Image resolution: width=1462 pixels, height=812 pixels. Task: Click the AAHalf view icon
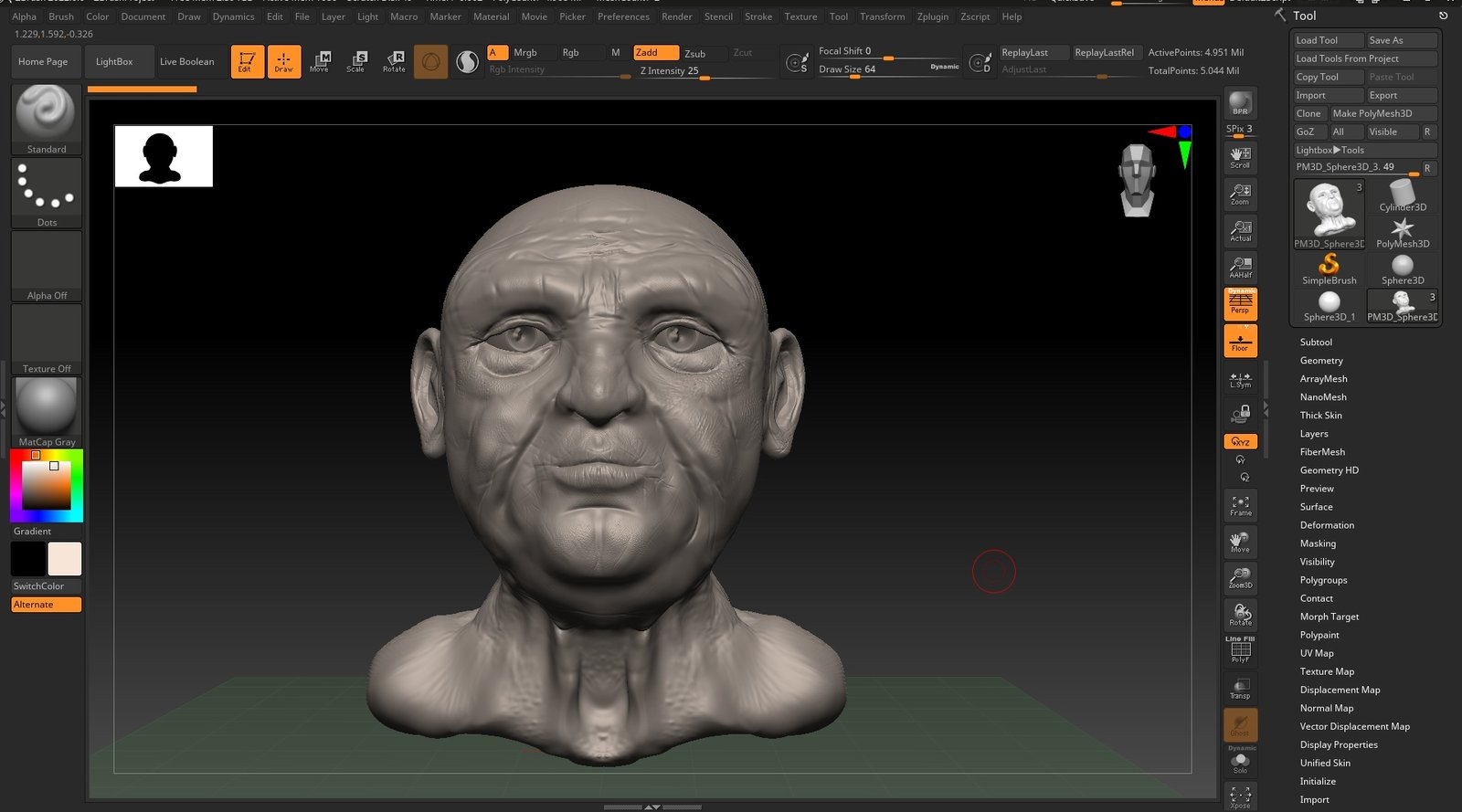coord(1240,268)
